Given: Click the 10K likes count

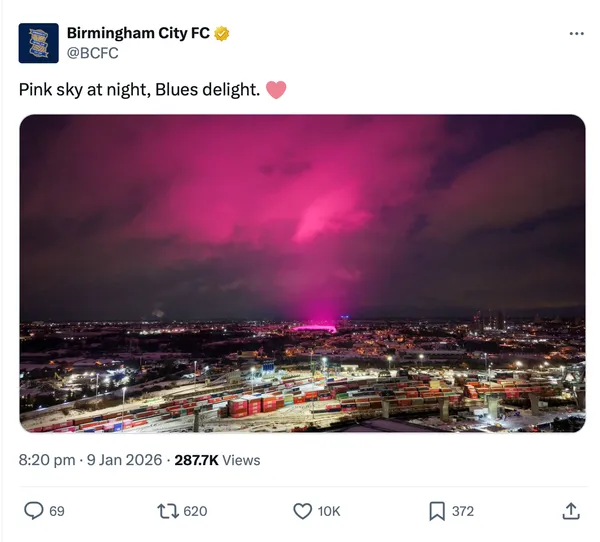Looking at the screenshot, I should click(329, 511).
